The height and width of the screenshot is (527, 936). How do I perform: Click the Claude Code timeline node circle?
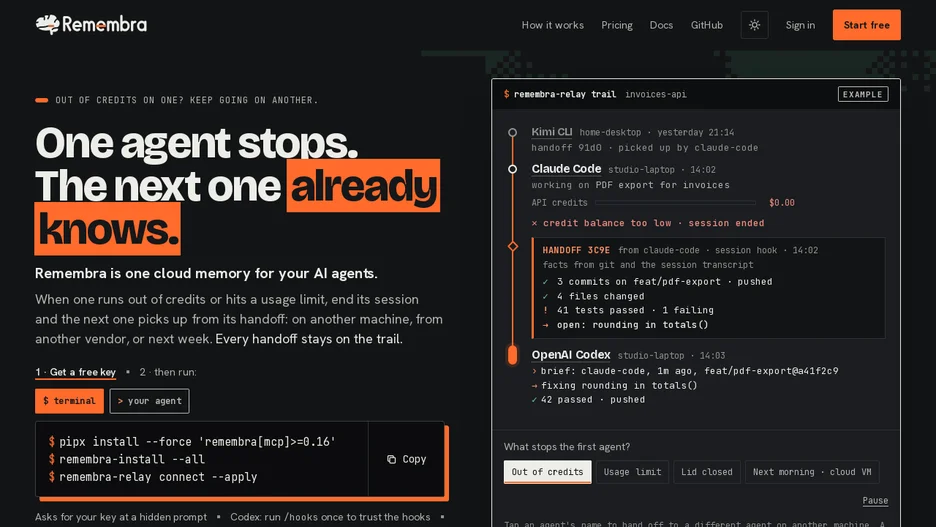tap(512, 169)
